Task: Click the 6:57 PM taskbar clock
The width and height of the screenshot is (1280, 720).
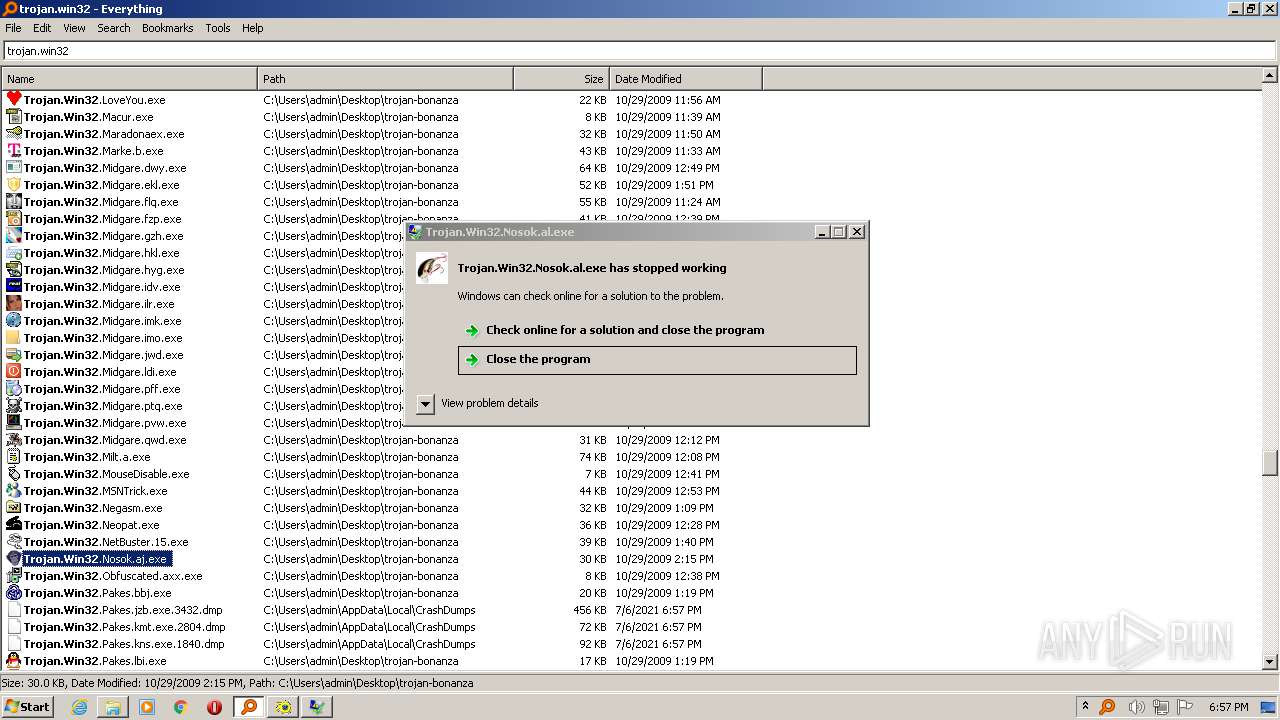Action: click(x=1228, y=707)
